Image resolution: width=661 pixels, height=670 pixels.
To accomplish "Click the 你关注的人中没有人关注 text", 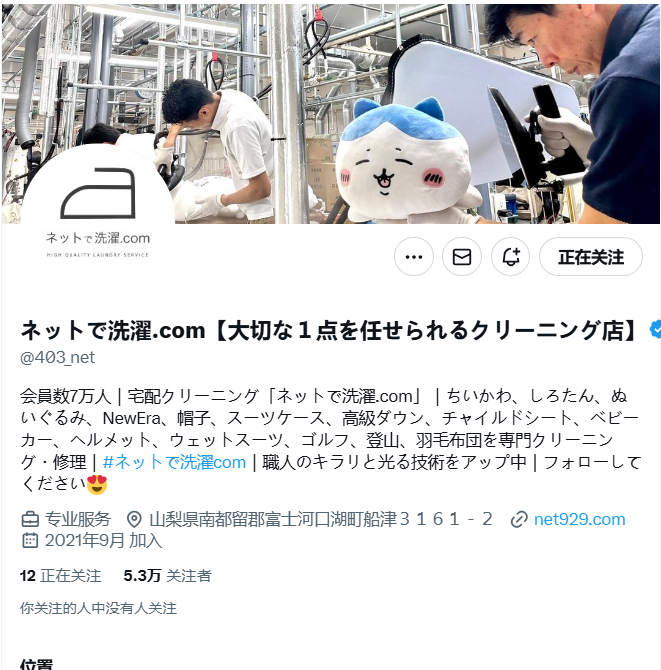I will coord(98,608).
